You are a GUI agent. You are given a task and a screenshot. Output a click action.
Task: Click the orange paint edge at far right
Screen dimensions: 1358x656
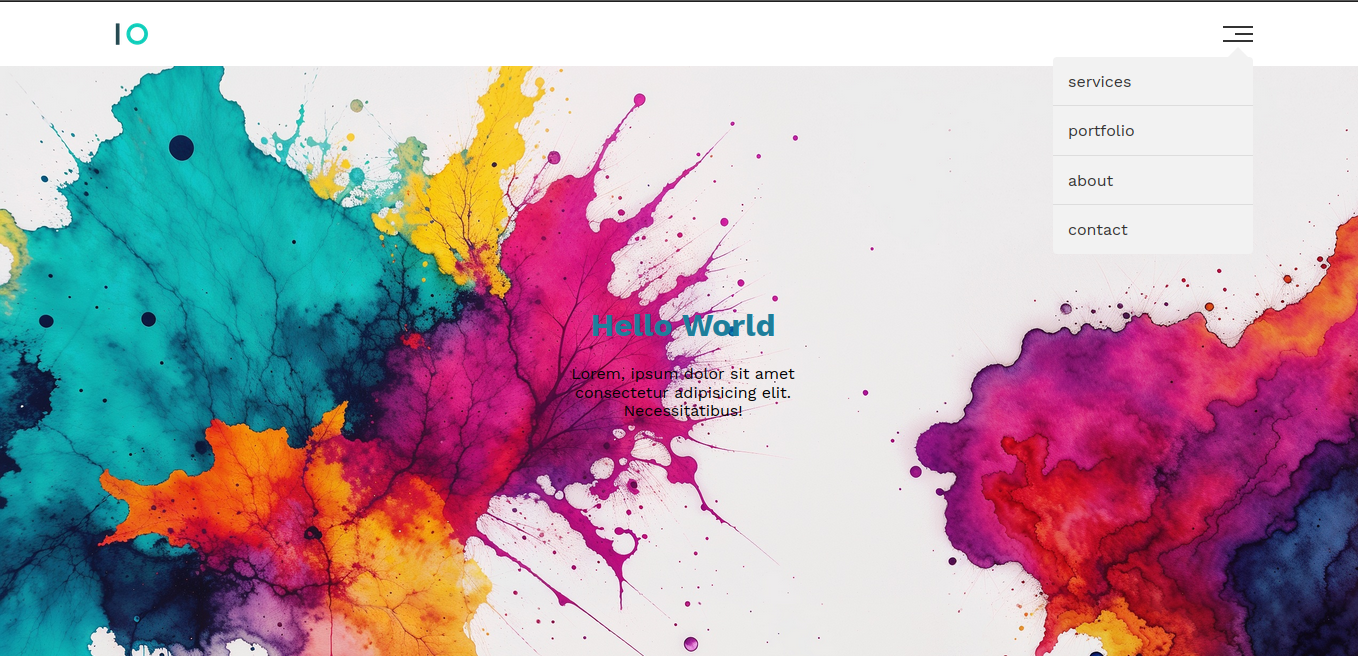tap(1330, 290)
